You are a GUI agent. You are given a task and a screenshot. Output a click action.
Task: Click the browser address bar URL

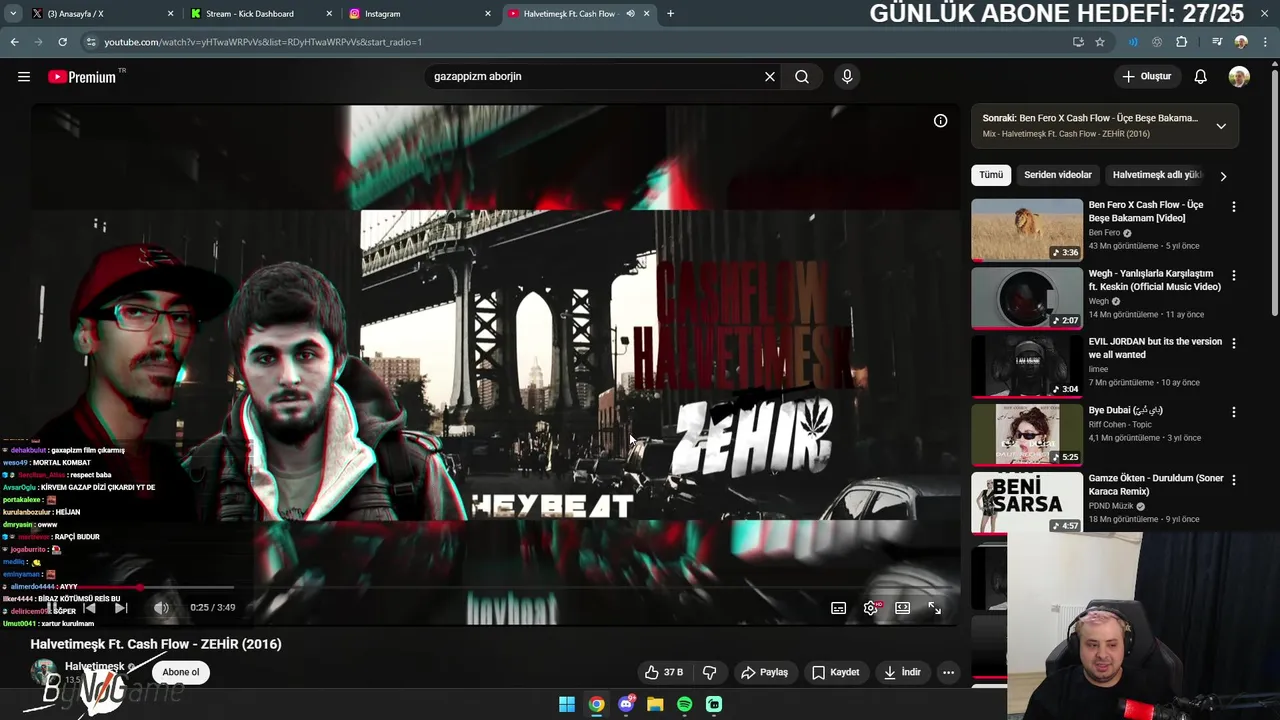point(263,42)
